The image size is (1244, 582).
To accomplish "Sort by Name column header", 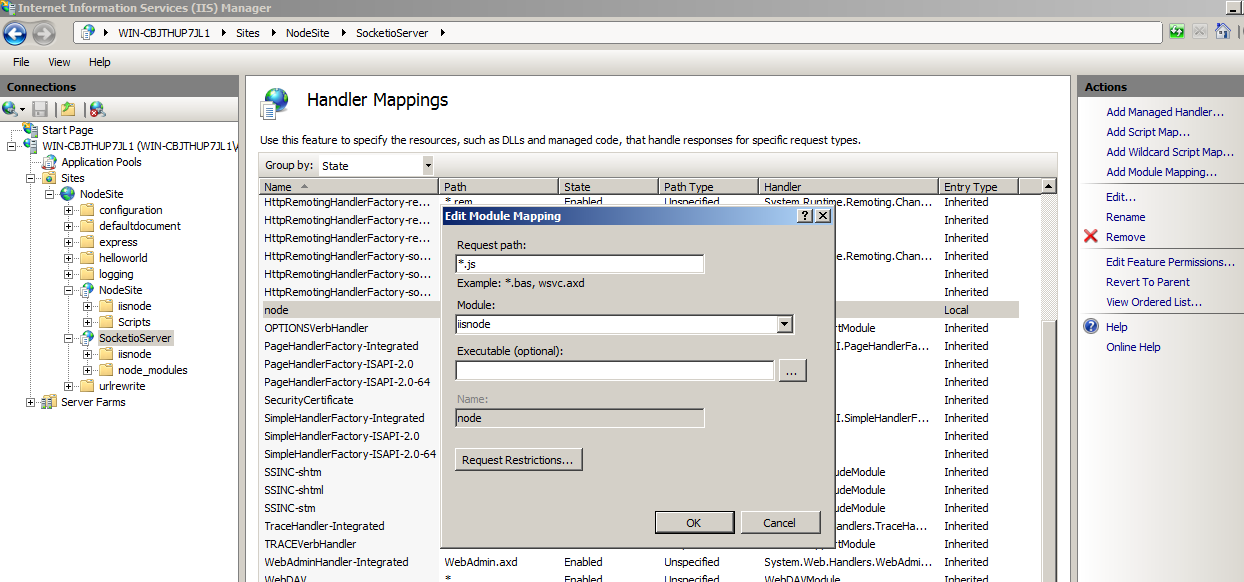I will [x=349, y=187].
